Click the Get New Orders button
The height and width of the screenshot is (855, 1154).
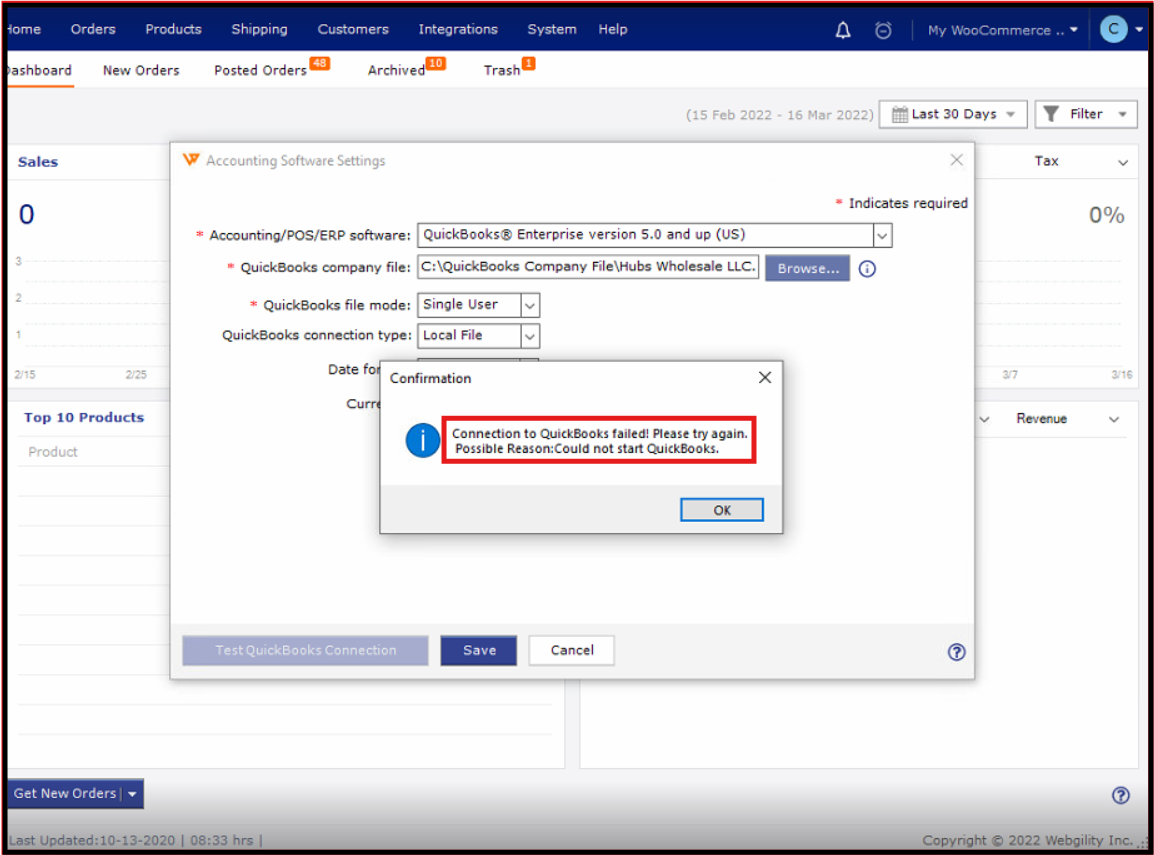click(65, 795)
